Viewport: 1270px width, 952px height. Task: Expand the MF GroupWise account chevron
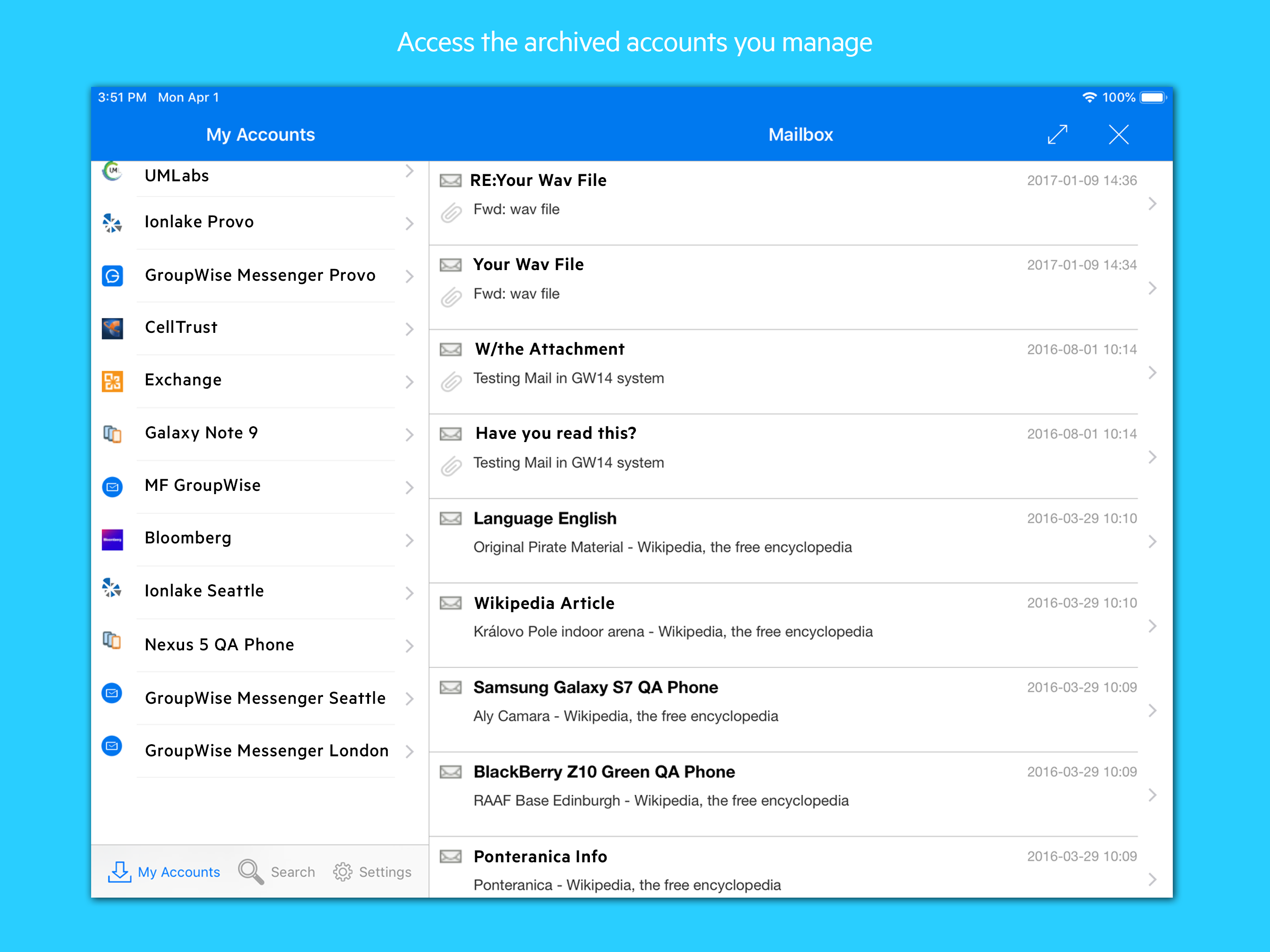pyautogui.click(x=410, y=487)
